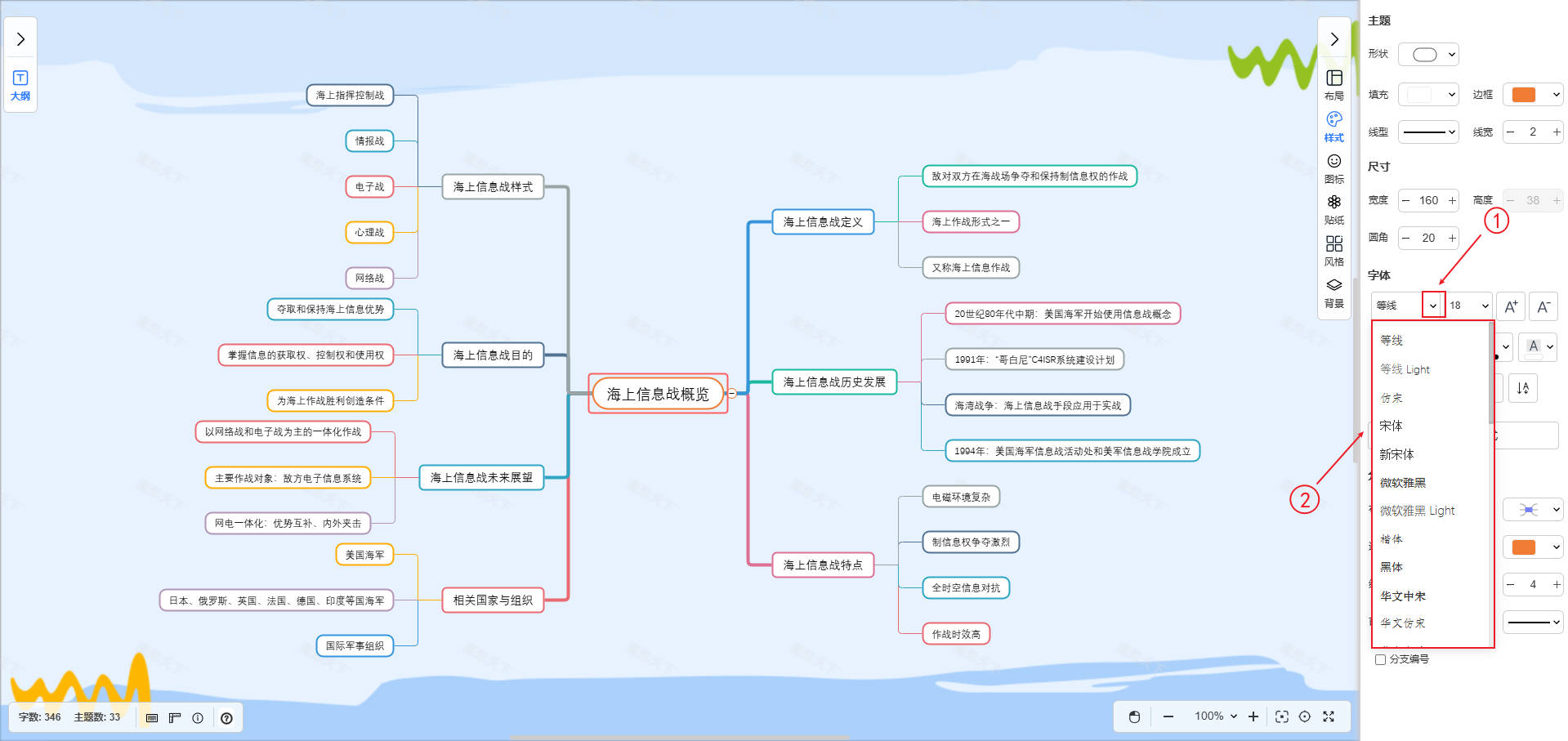Image resolution: width=1568 pixels, height=741 pixels.
Task: Open the font family dropdown arrow
Action: [x=1433, y=306]
